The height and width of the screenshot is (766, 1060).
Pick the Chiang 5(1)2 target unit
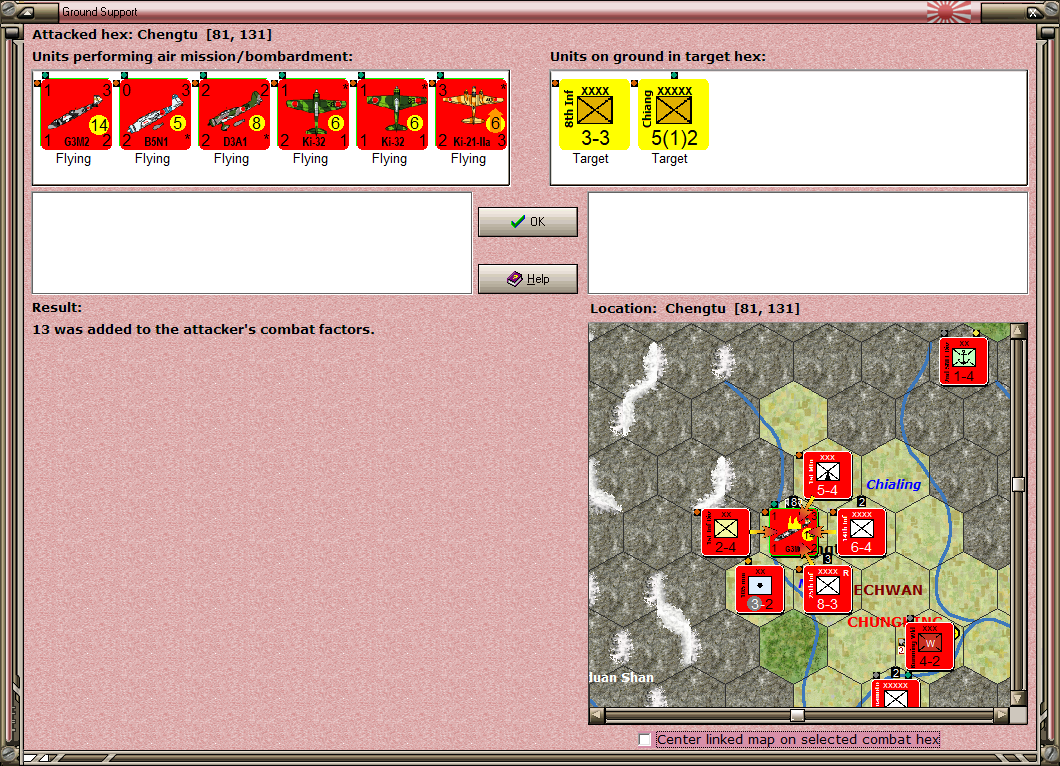pyautogui.click(x=673, y=114)
